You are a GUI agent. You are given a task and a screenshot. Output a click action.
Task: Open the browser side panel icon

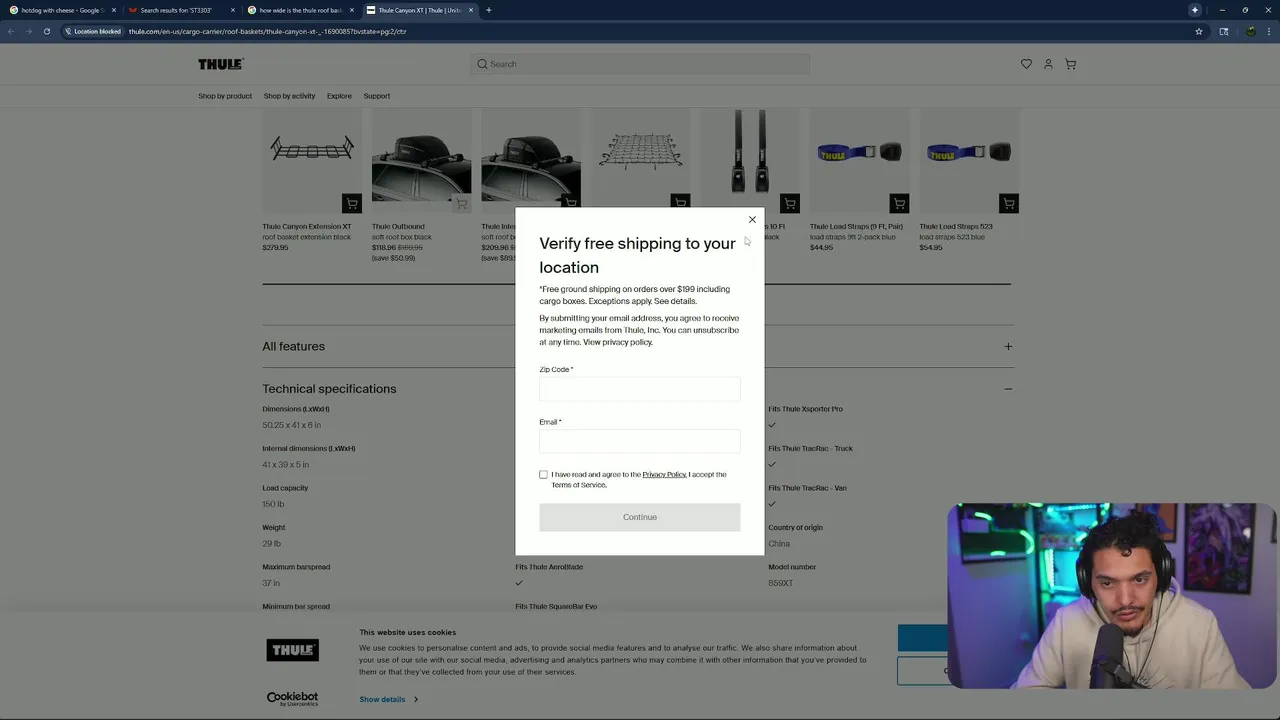click(1224, 31)
